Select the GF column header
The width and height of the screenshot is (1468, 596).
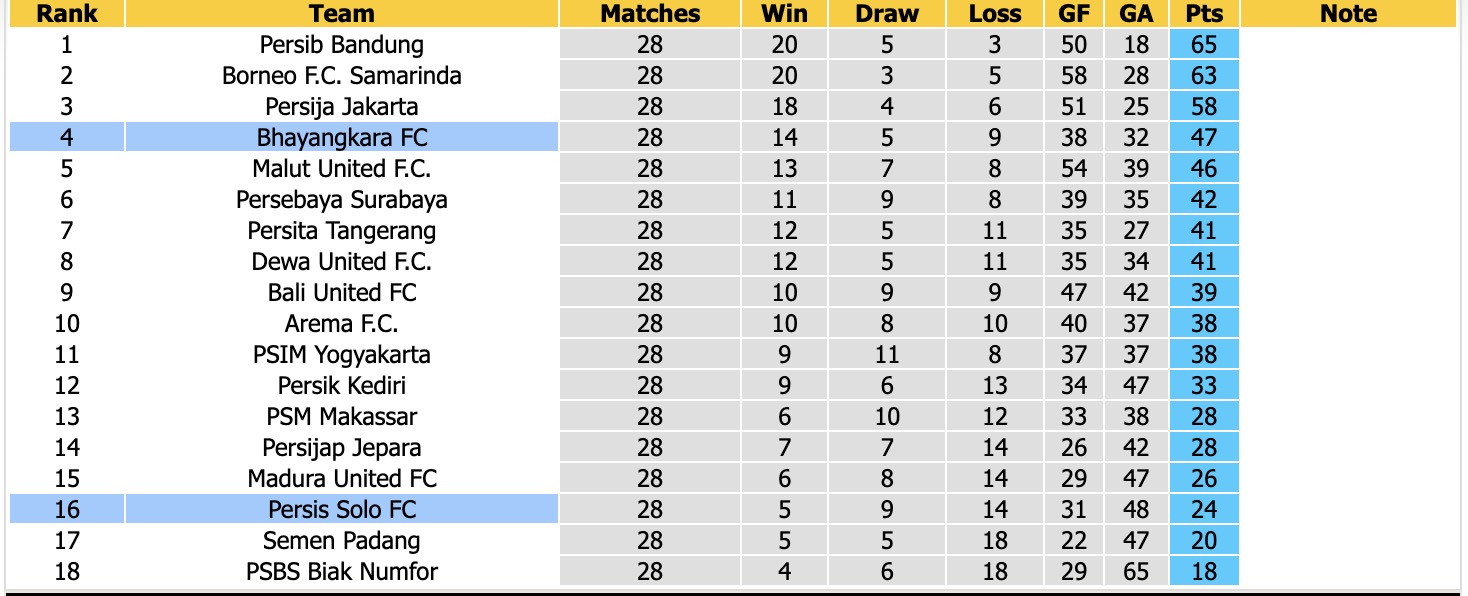(1074, 14)
